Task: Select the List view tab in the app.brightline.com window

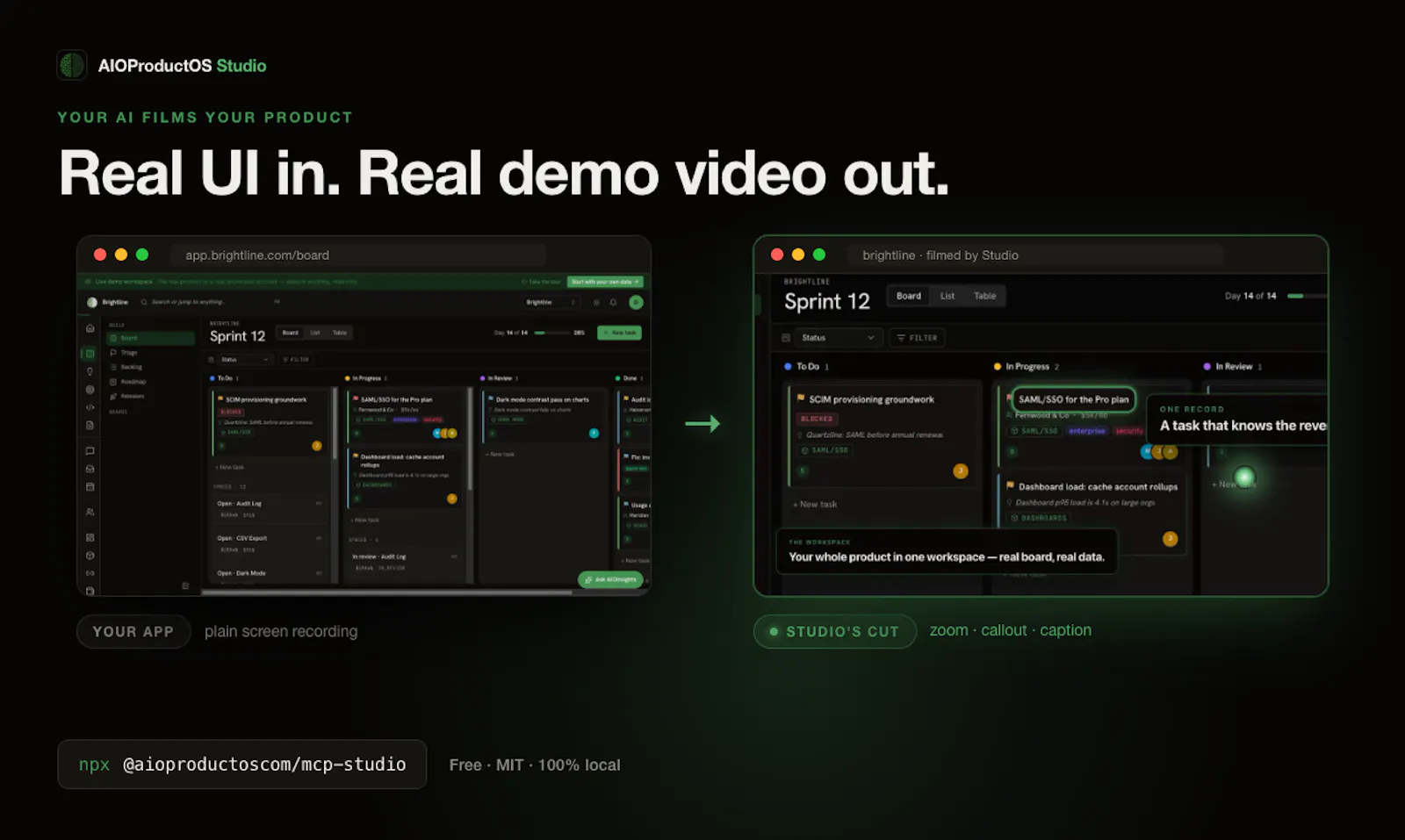Action: 315,333
